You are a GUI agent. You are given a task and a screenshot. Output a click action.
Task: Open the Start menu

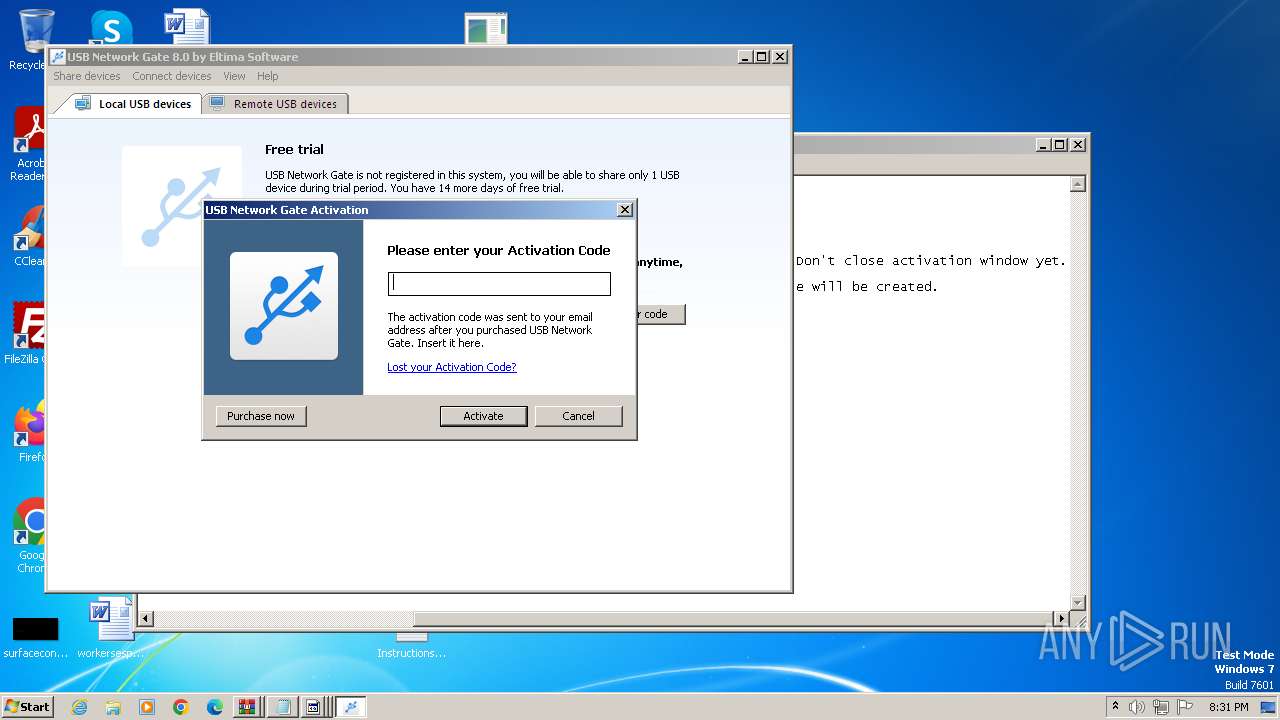[x=28, y=707]
